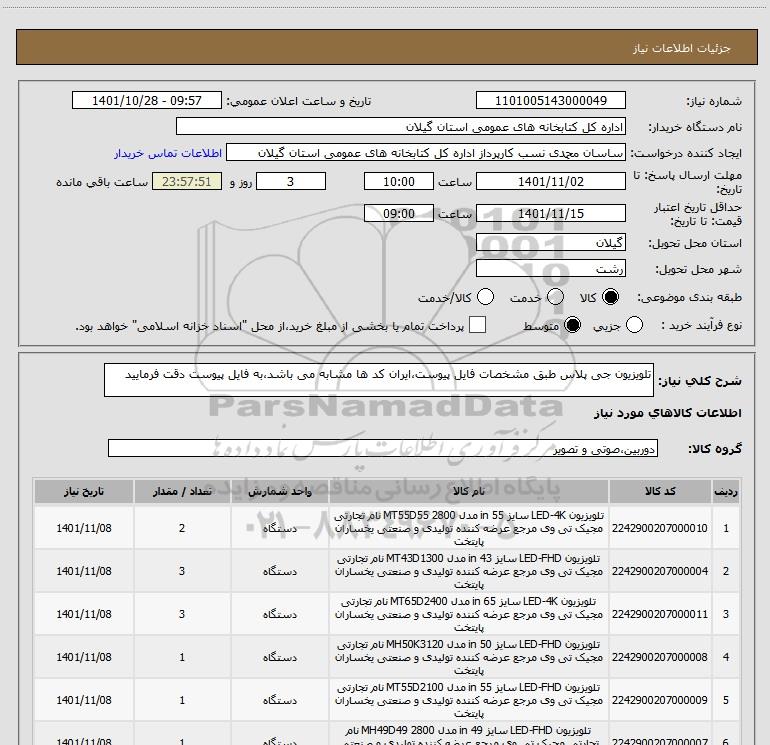Click the response deadline date 1401/11/02
The height and width of the screenshot is (745, 770).
(550, 181)
